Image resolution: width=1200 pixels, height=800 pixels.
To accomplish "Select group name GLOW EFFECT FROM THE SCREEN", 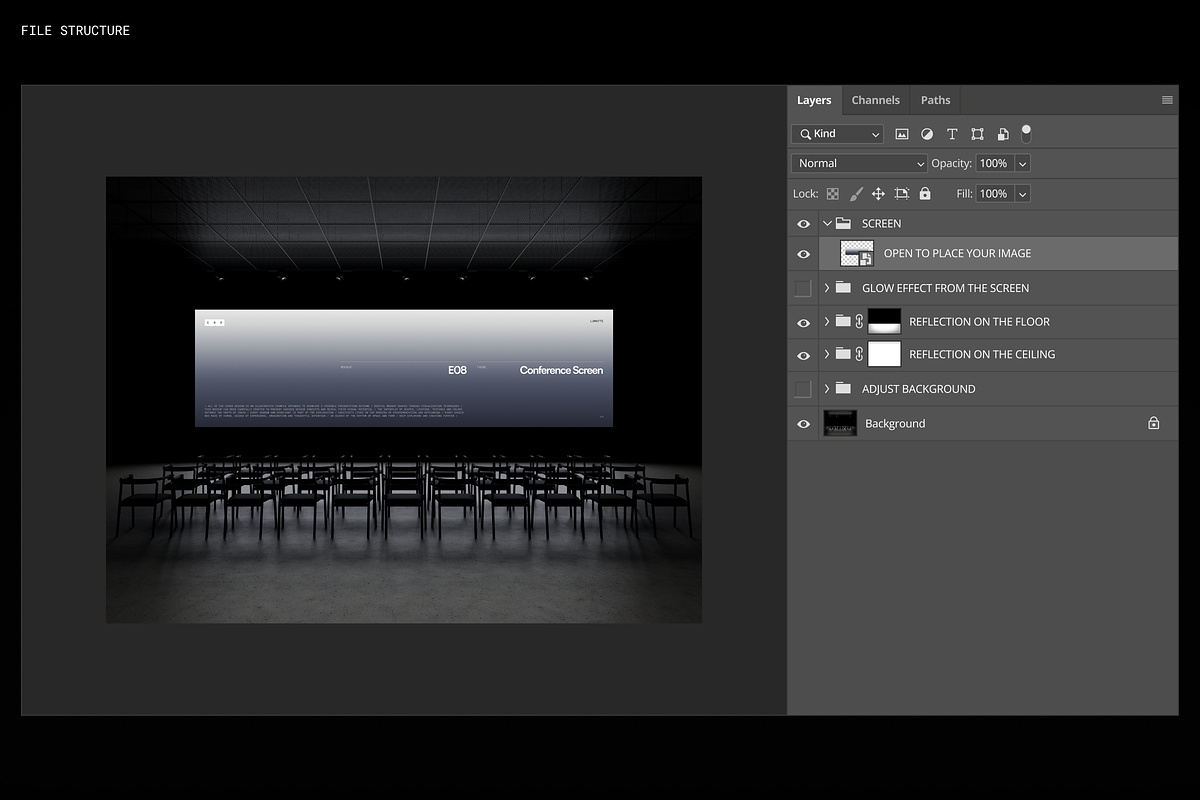I will 945,288.
